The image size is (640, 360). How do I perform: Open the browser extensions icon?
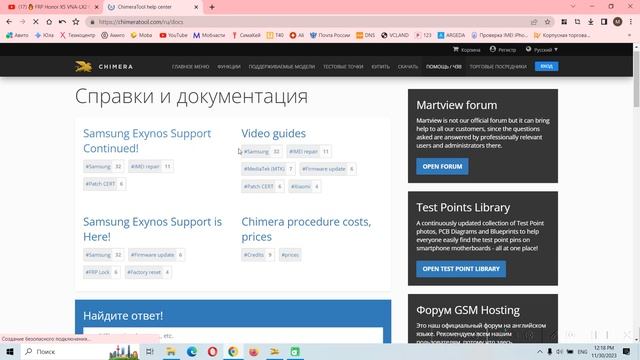(564, 22)
